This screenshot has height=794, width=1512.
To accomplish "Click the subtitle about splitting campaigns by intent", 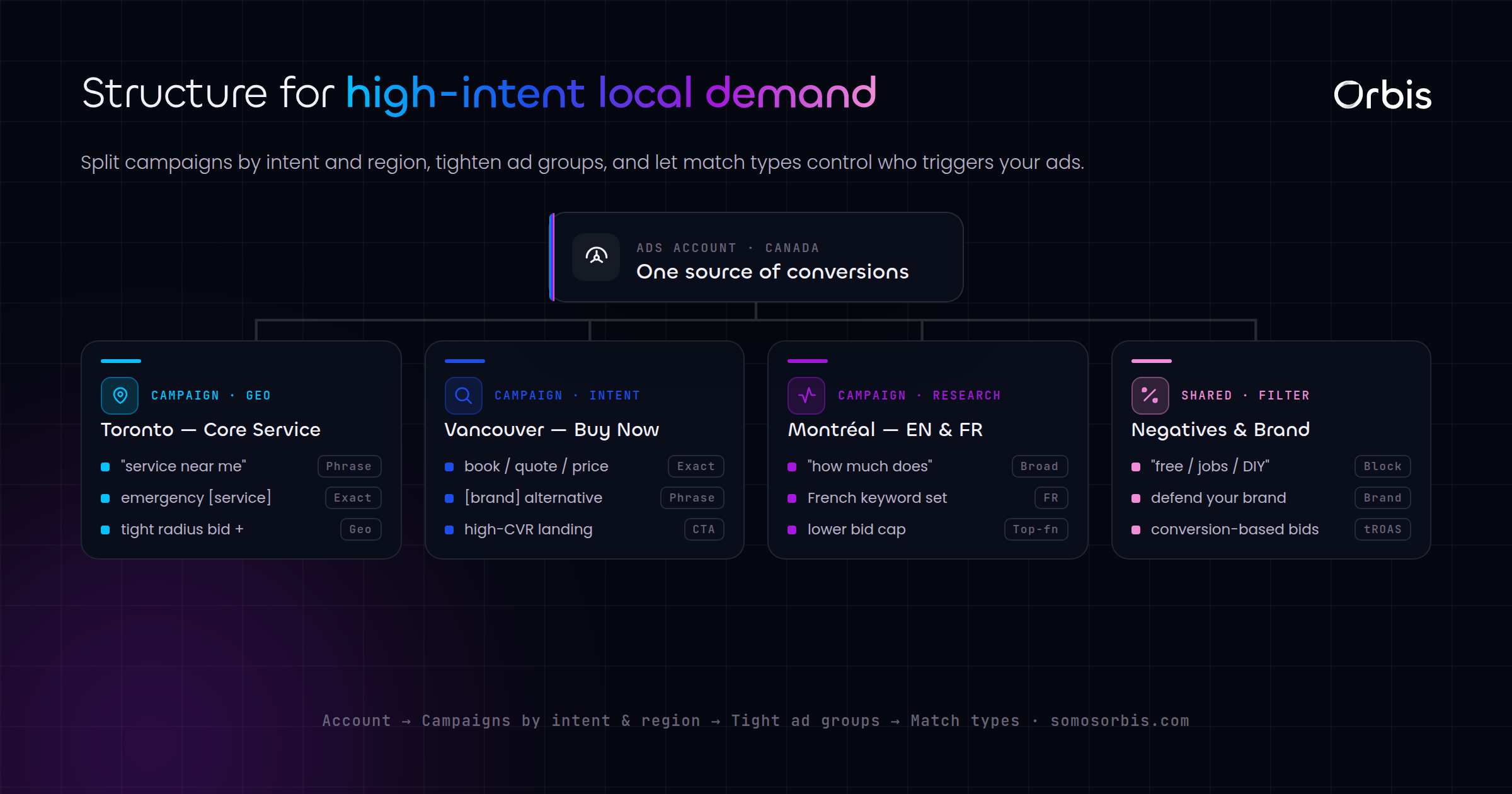I will pyautogui.click(x=582, y=163).
